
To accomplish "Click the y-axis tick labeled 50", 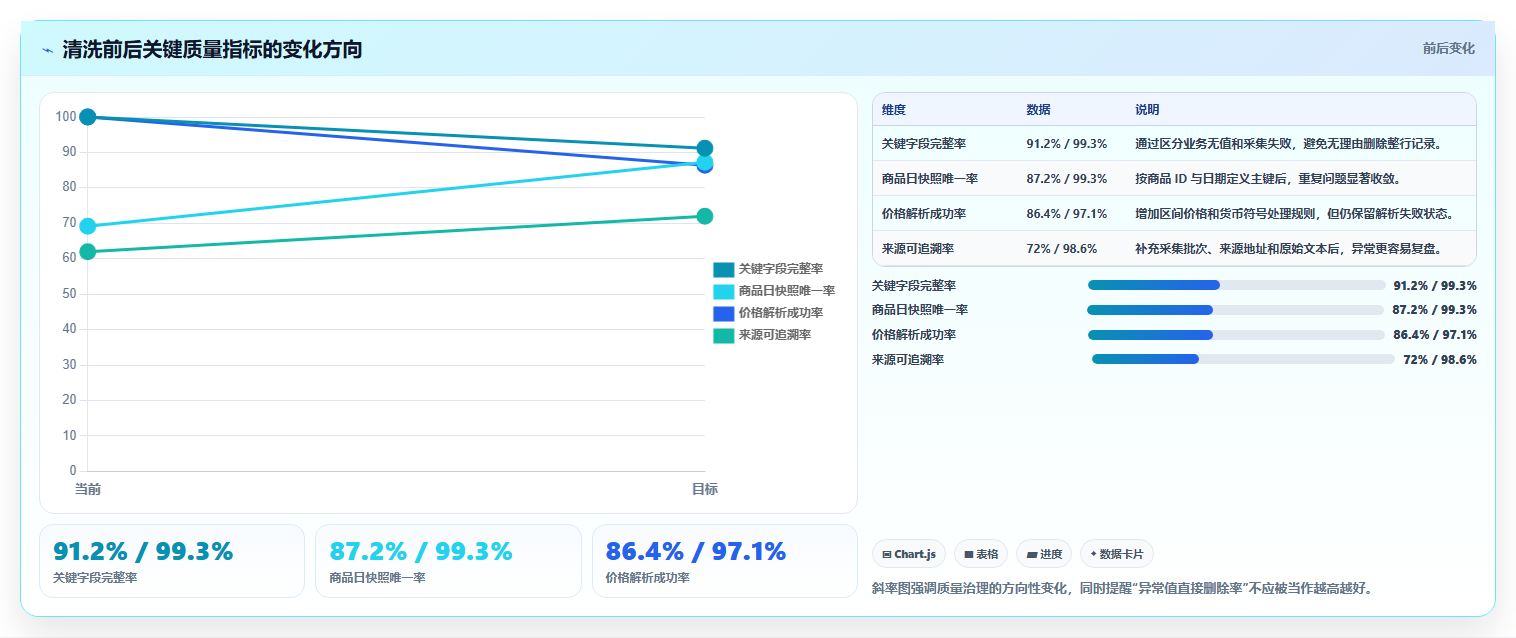I will [x=69, y=294].
